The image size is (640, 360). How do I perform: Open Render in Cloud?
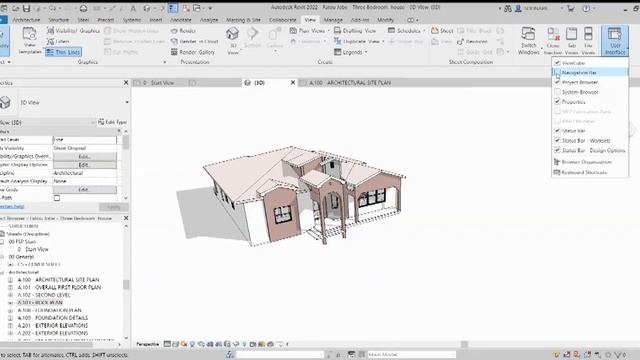pyautogui.click(x=195, y=41)
